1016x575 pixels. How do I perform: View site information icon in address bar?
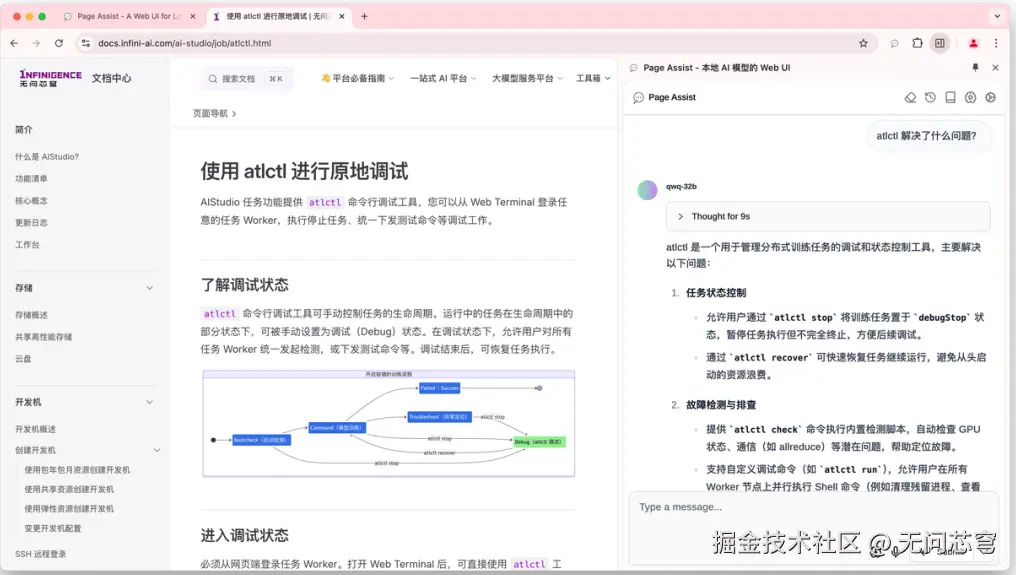tap(86, 43)
